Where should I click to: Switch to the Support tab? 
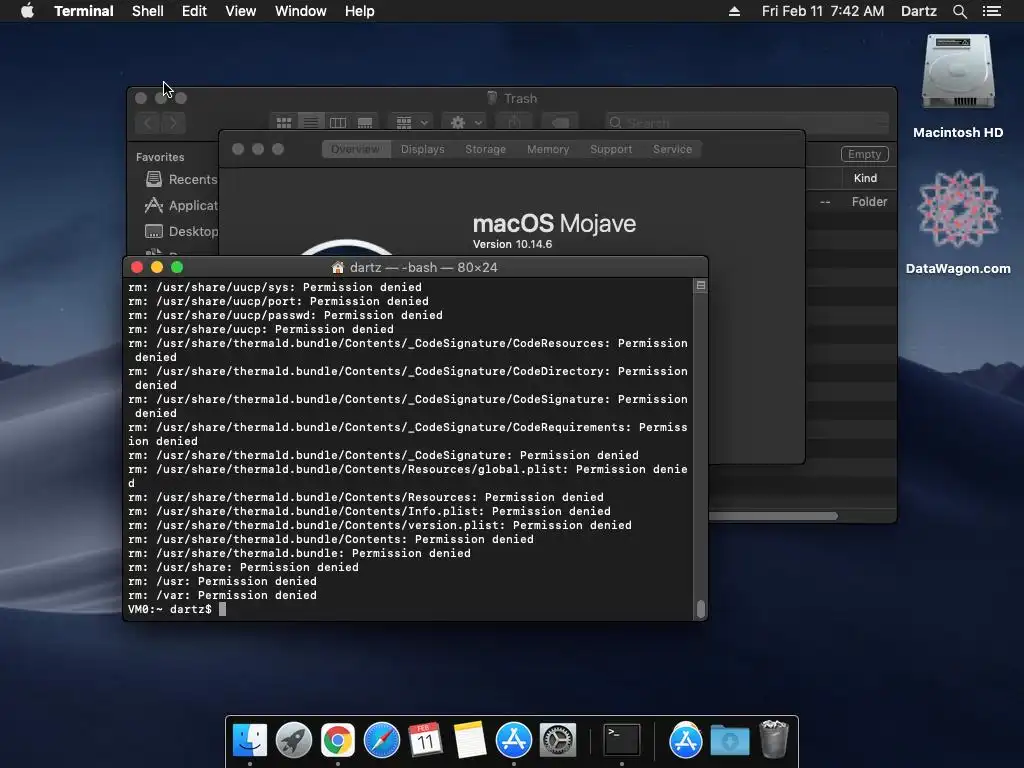(611, 149)
